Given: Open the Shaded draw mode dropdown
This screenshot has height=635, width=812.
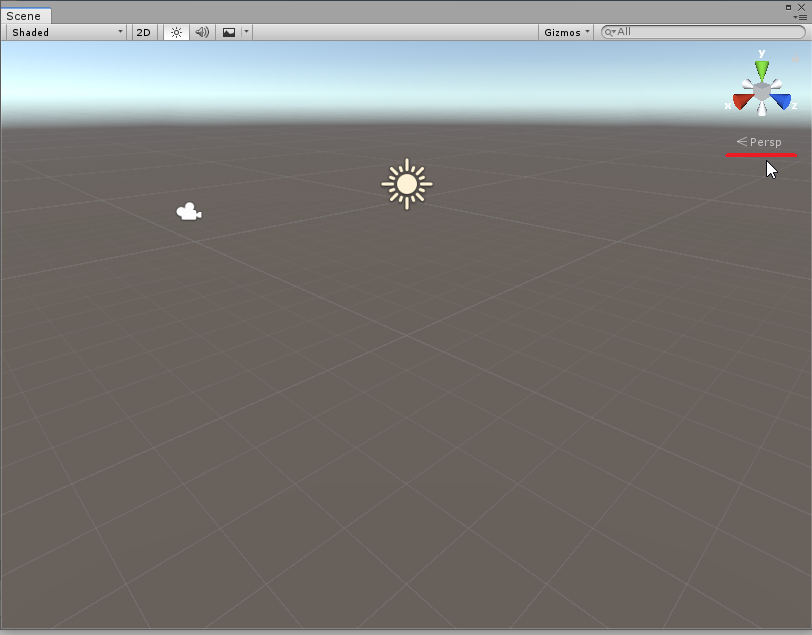Looking at the screenshot, I should (67, 32).
